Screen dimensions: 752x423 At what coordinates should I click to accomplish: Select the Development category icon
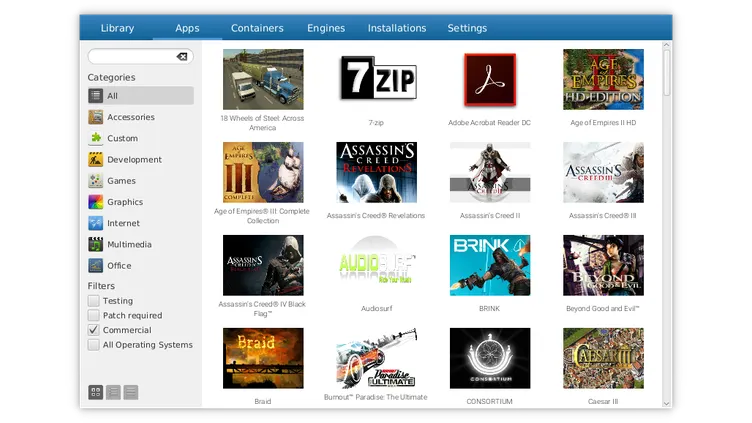click(95, 159)
